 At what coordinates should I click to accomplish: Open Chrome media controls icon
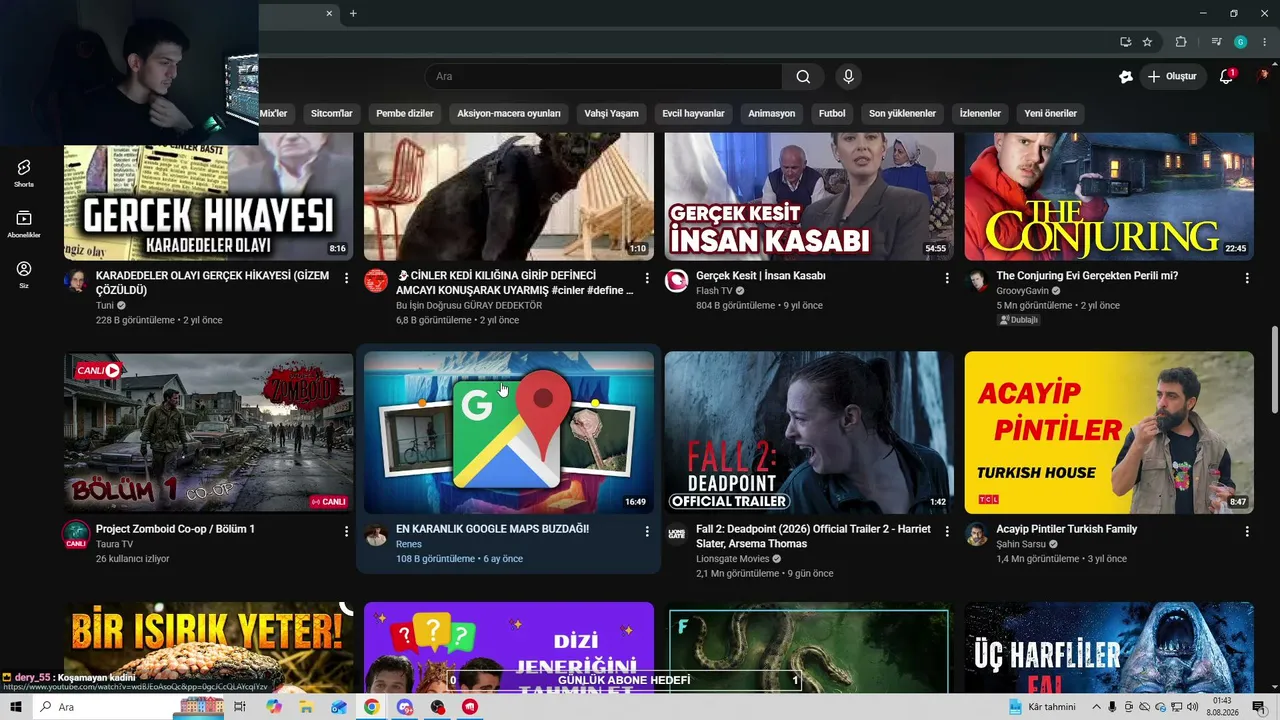[1216, 42]
